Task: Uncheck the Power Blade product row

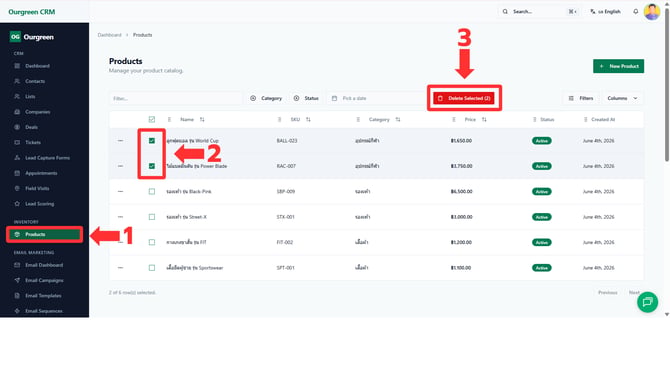Action: [152, 166]
